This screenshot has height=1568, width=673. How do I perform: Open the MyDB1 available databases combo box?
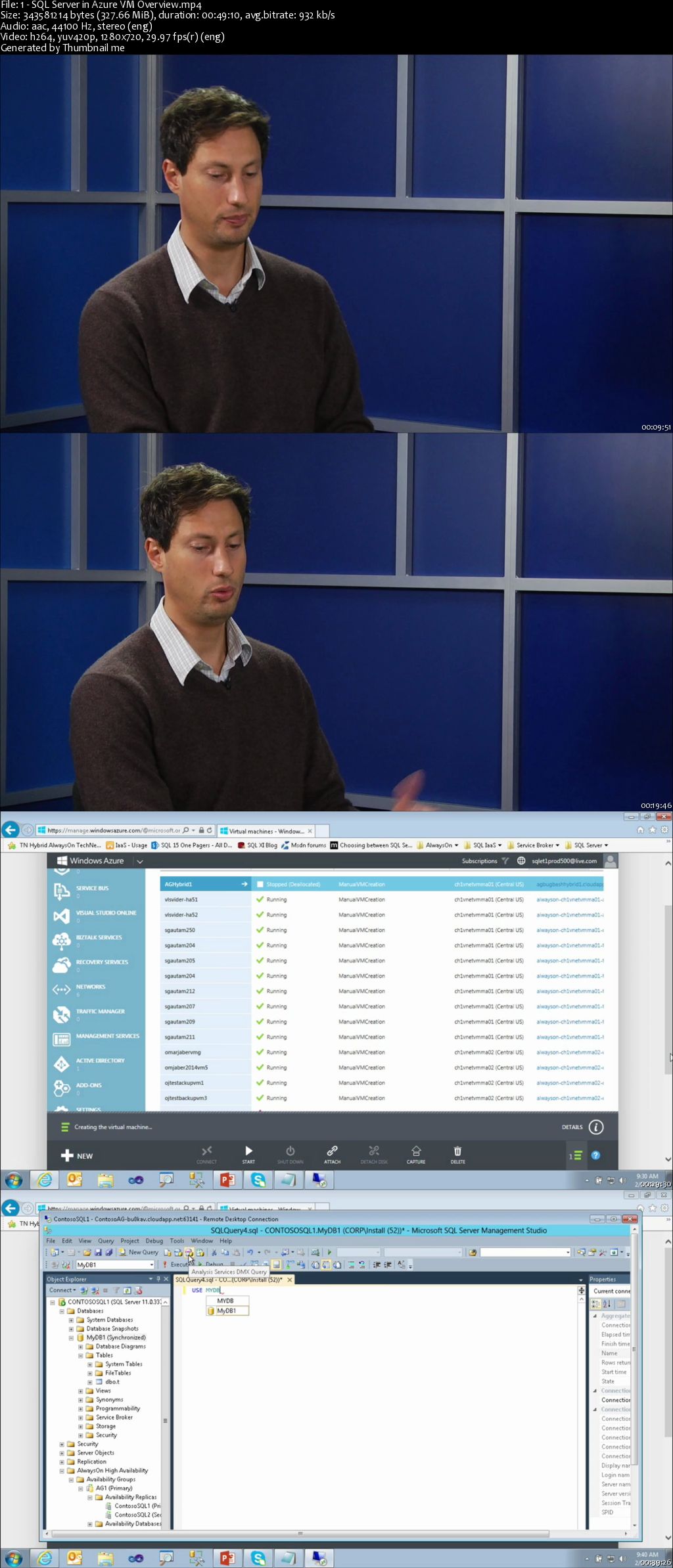(115, 1265)
